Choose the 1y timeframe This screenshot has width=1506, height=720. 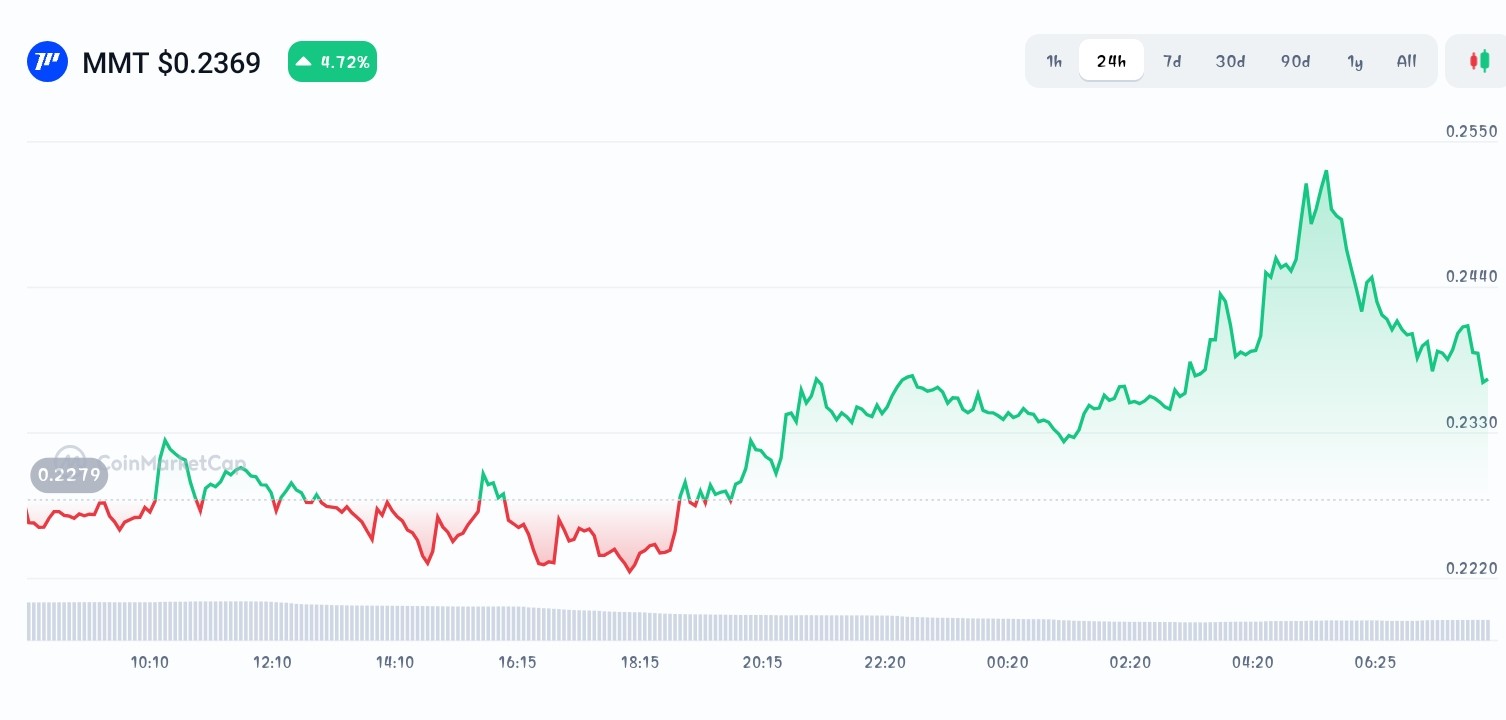point(1355,61)
